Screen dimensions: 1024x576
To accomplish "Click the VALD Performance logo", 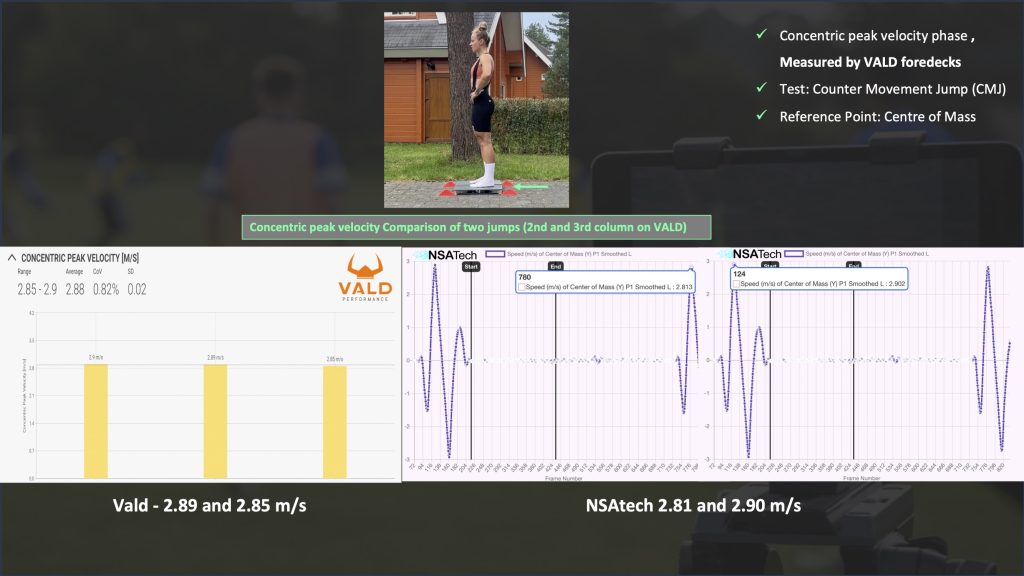I will [367, 279].
